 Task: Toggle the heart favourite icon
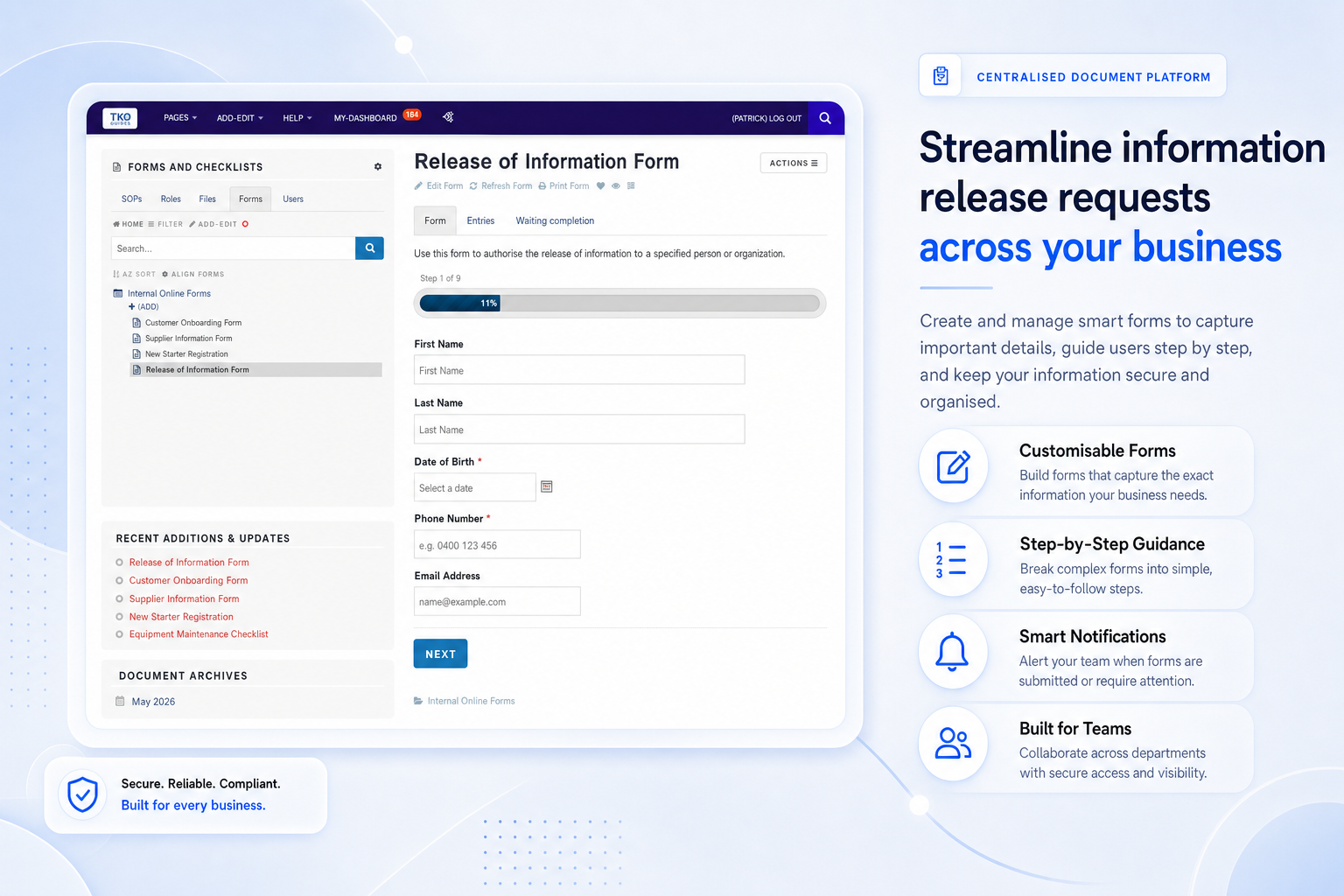600,185
